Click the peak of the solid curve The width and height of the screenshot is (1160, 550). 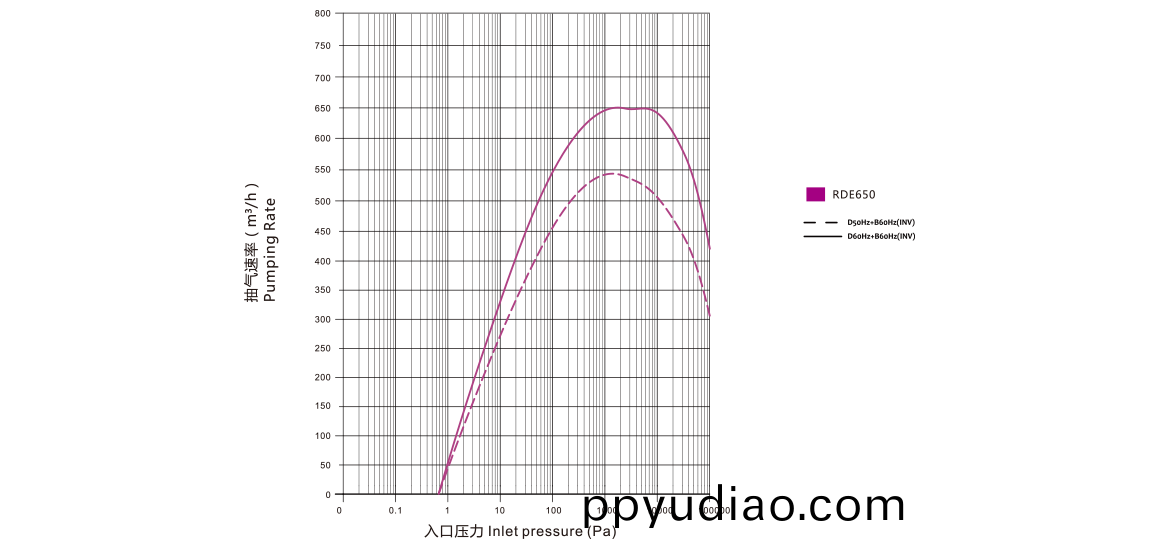[617, 107]
